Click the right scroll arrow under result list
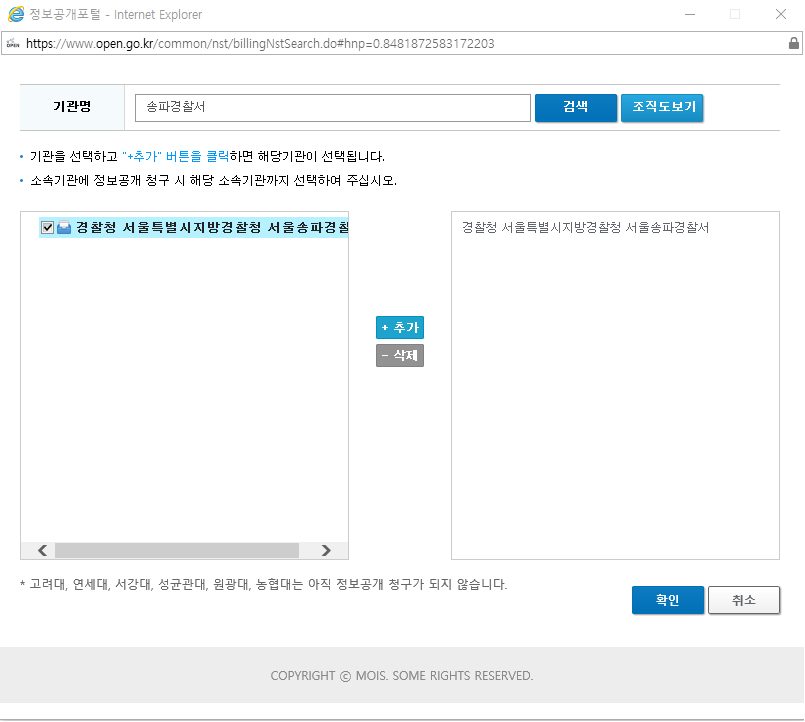The width and height of the screenshot is (805, 722). 326,550
